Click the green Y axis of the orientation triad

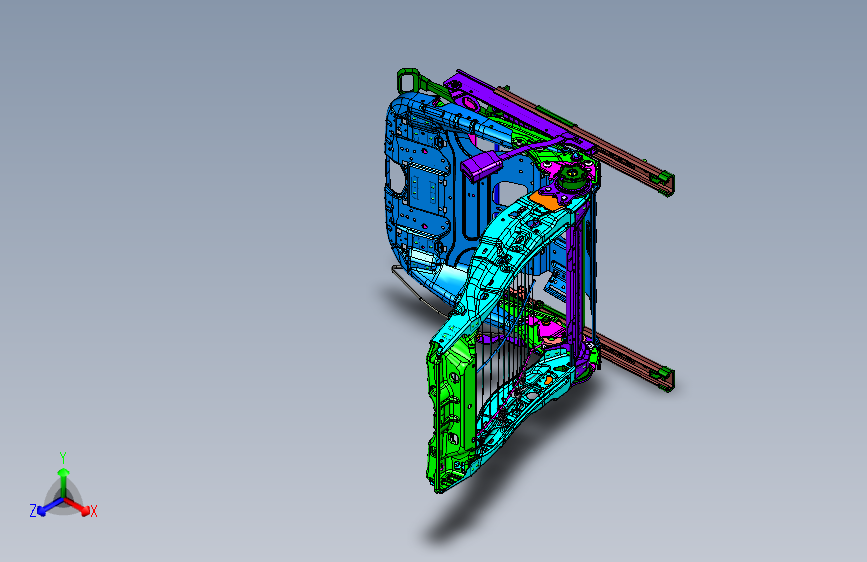pos(64,483)
